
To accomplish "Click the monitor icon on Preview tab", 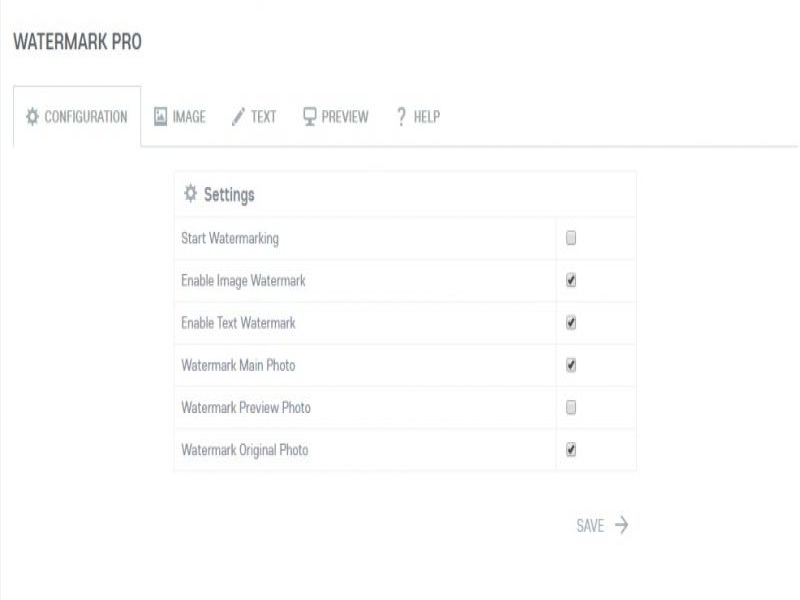I will (310, 117).
